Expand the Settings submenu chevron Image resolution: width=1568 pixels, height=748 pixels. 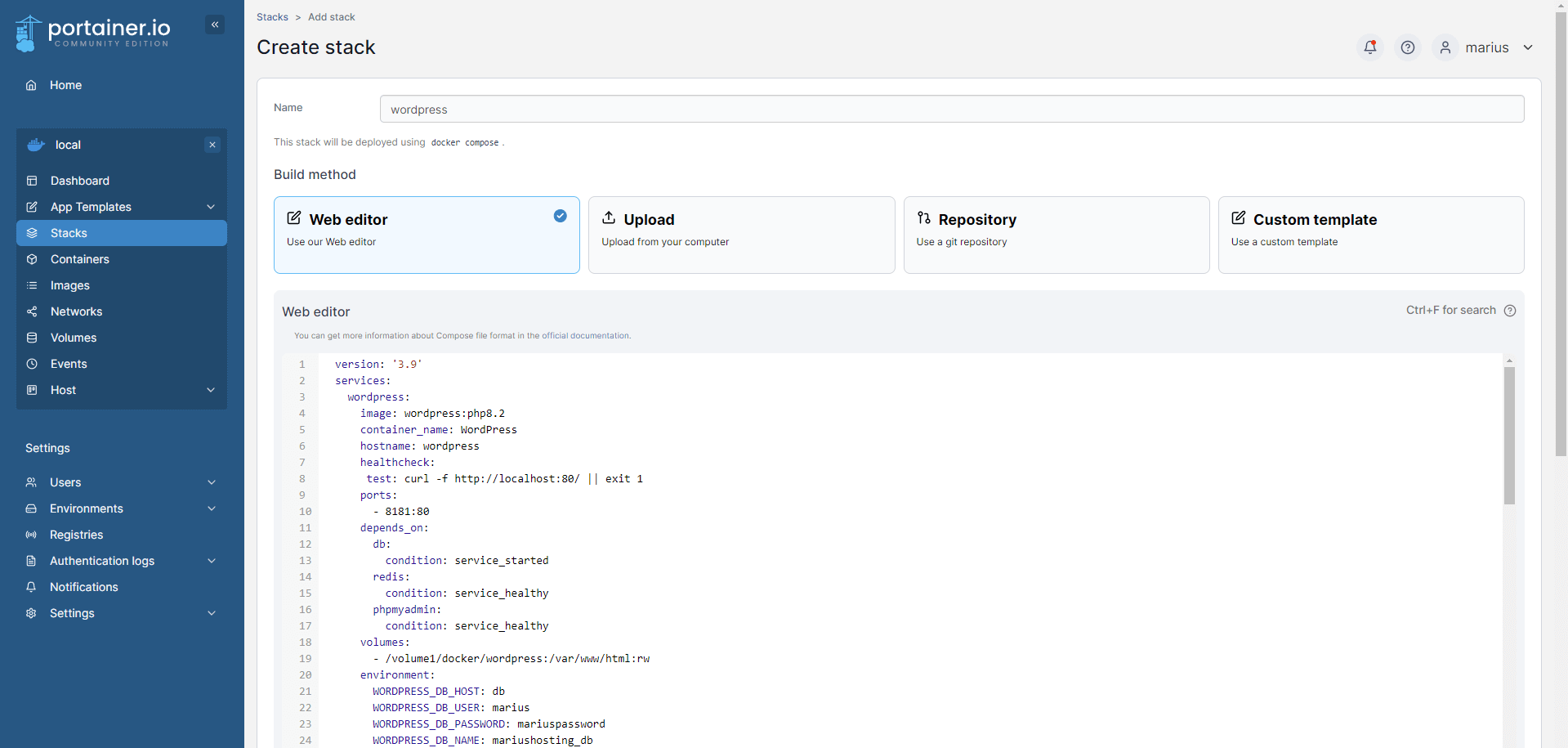coord(212,613)
